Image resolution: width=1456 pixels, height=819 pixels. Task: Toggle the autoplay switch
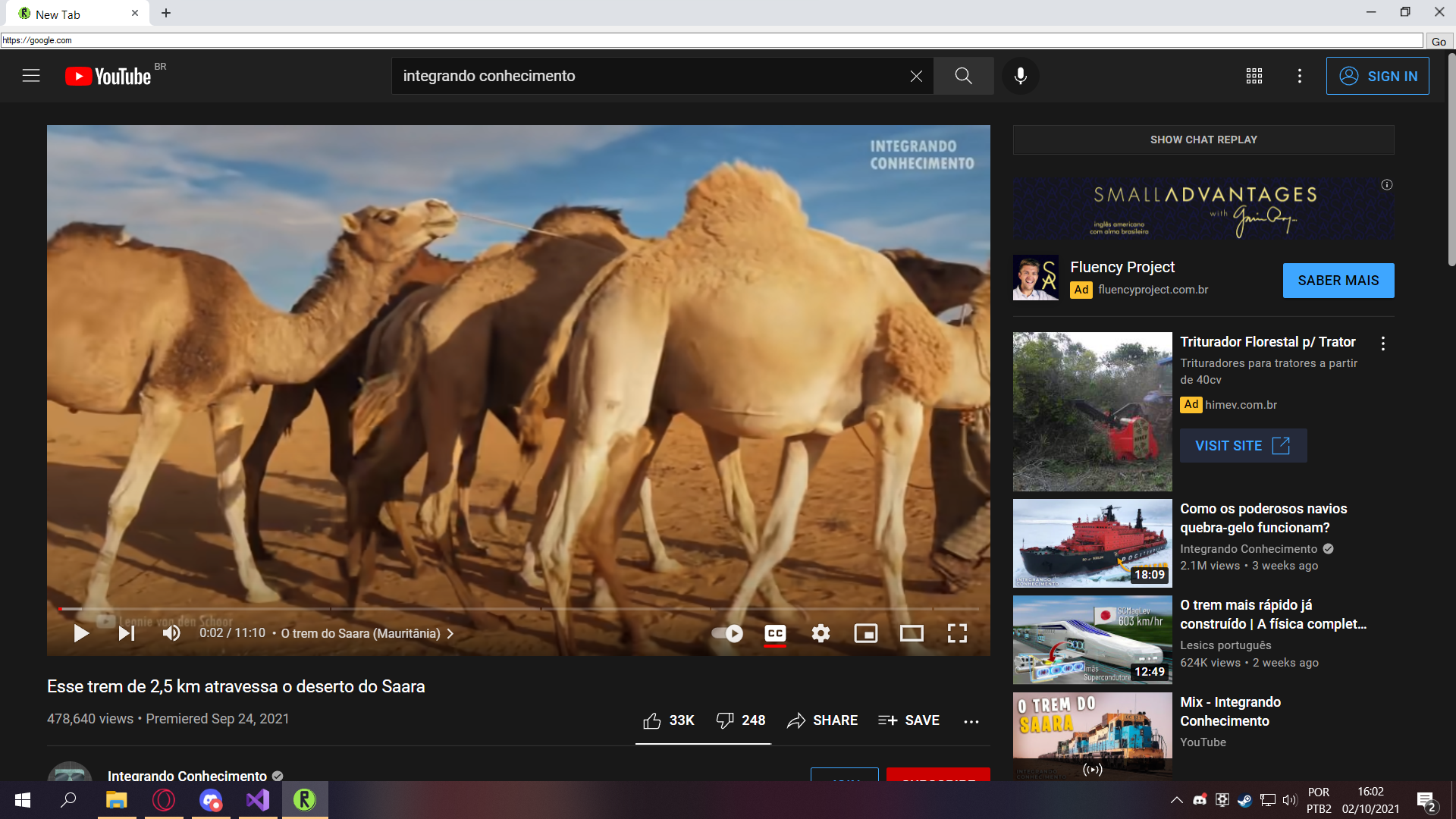point(727,633)
